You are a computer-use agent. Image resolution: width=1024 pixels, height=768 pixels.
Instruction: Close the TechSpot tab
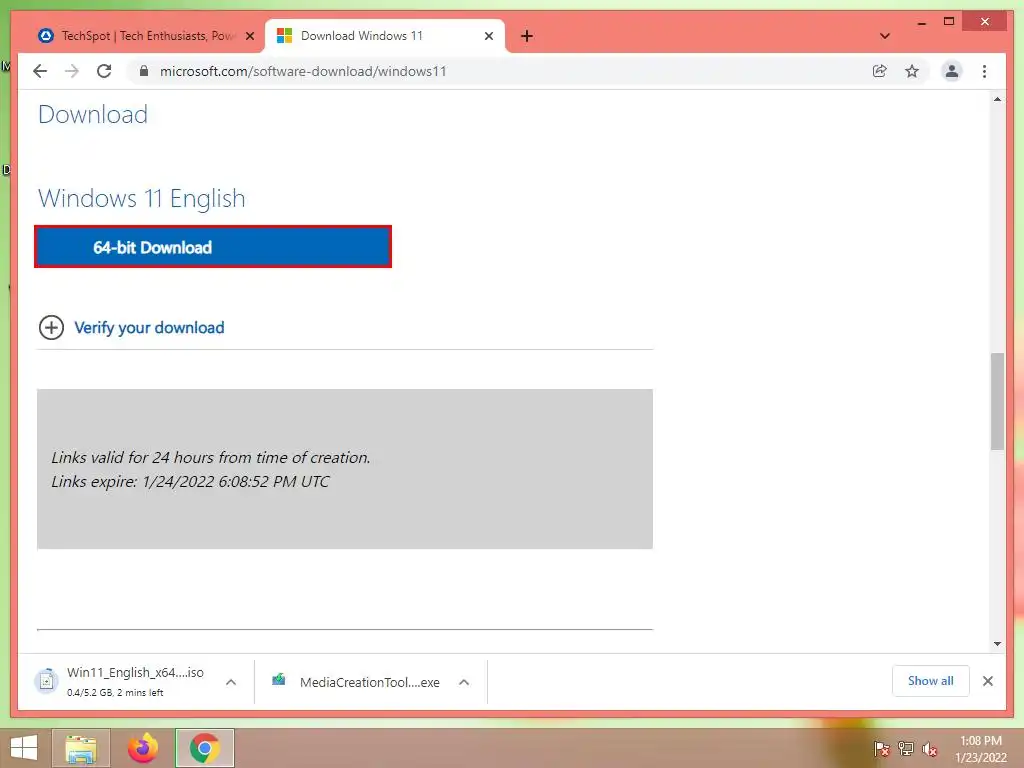click(x=249, y=36)
